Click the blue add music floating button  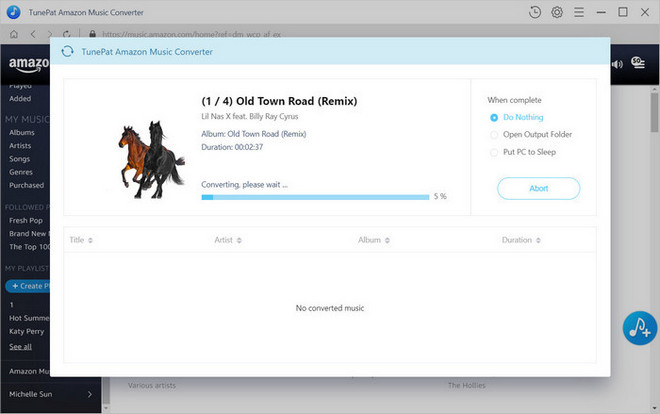click(x=640, y=328)
